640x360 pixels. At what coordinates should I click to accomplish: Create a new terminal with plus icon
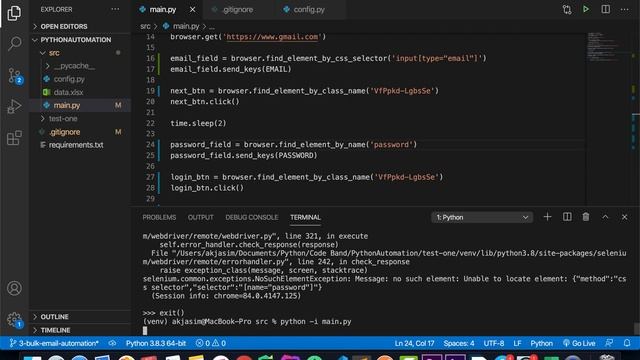[x=547, y=217]
